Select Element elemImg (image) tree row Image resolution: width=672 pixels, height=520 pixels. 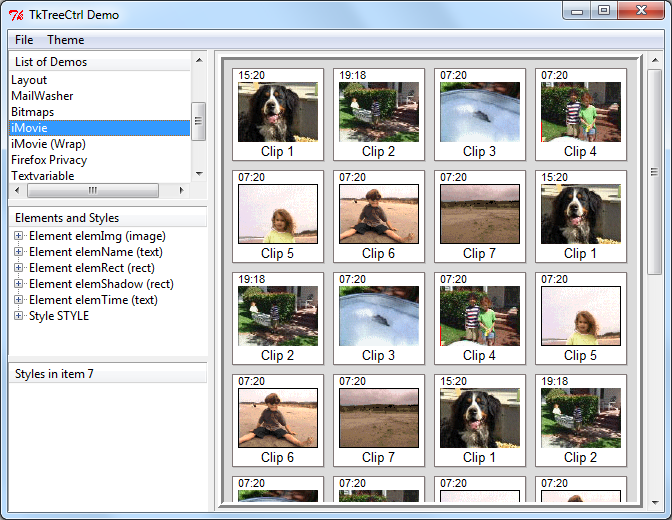[97, 236]
